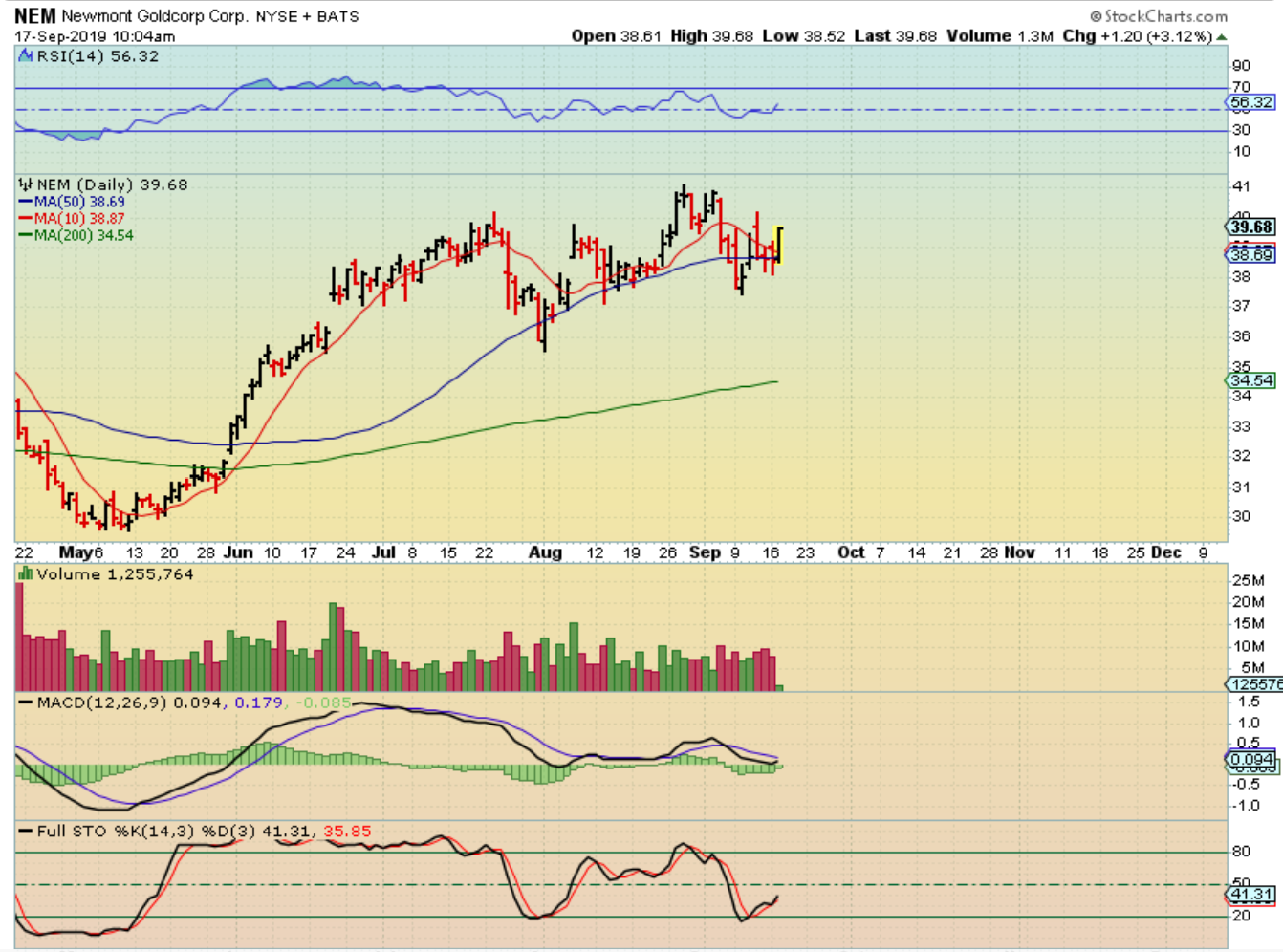Click the 36 price level on axis

[1241, 336]
